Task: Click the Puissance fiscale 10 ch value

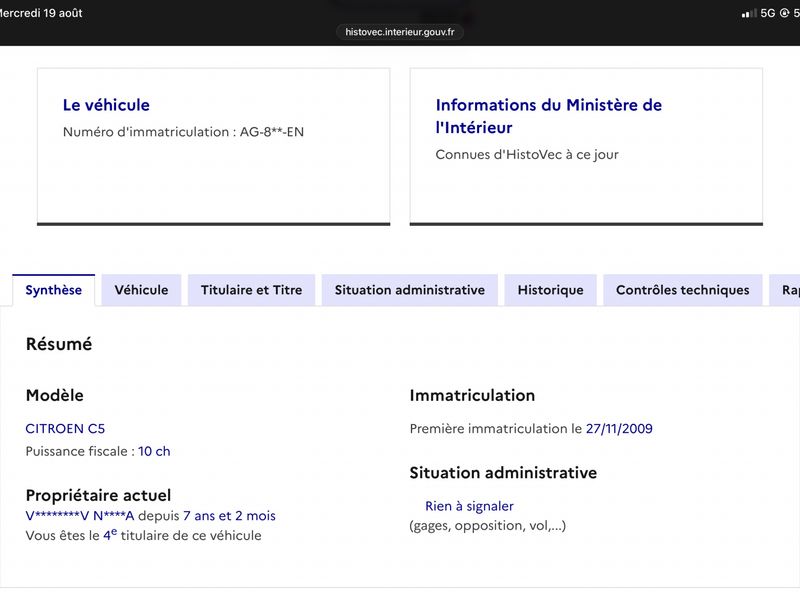Action: pos(154,452)
